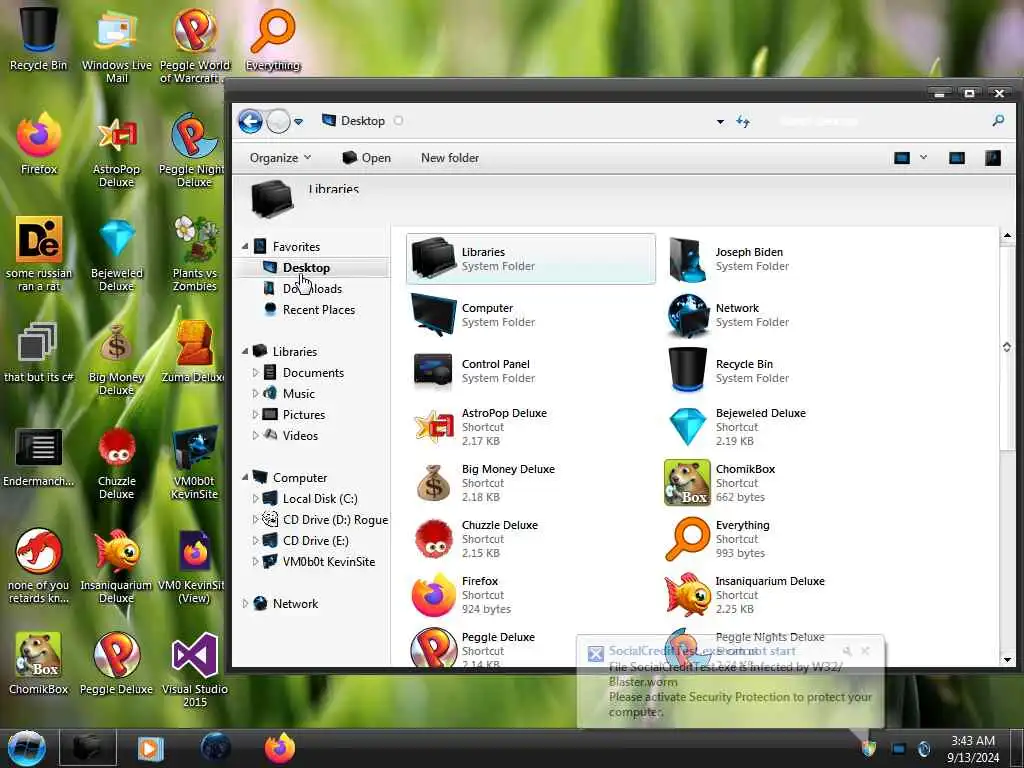Image resolution: width=1024 pixels, height=768 pixels.
Task: Select Computer system folder in file list
Action: coord(530,315)
